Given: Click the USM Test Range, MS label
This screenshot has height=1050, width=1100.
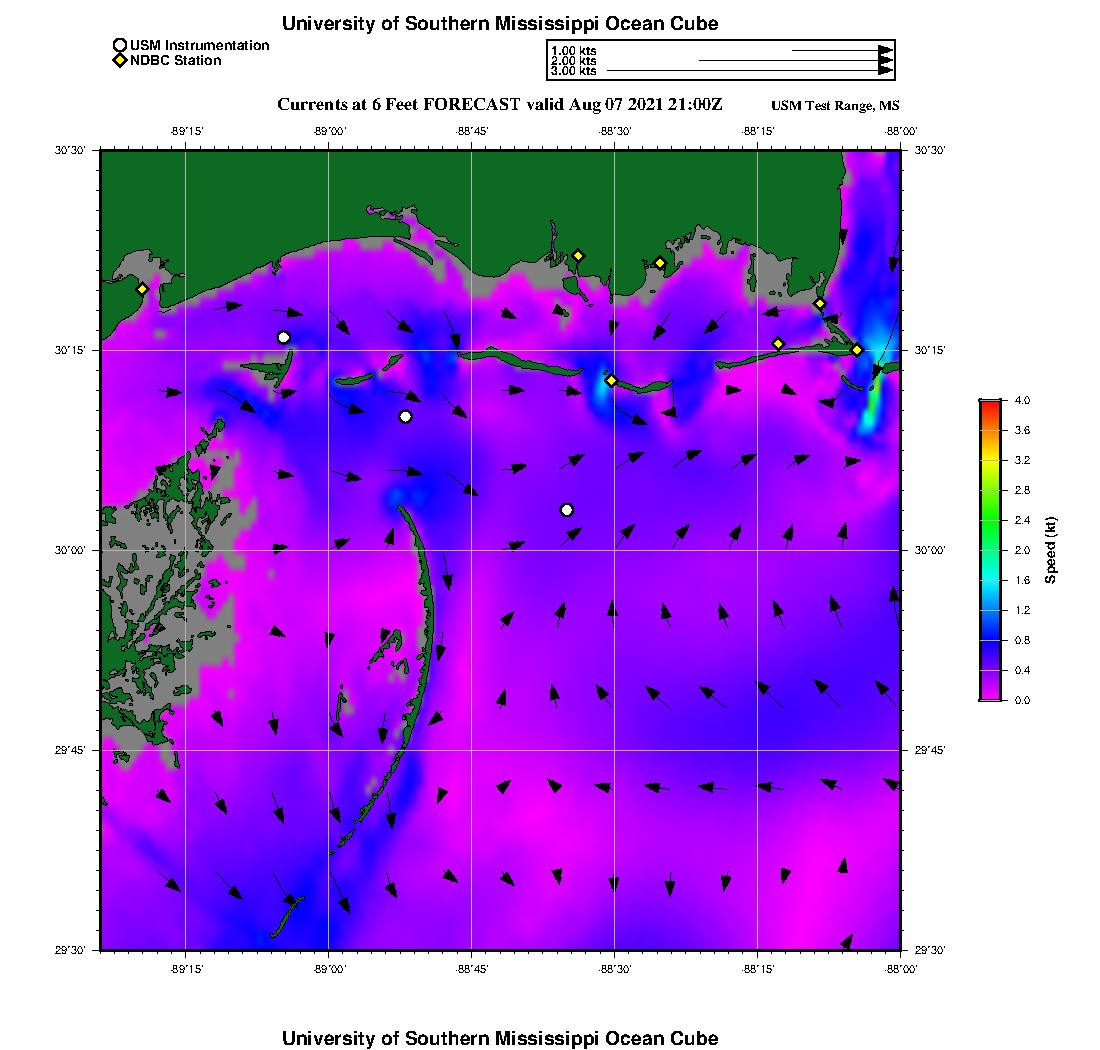Looking at the screenshot, I should click(x=835, y=106).
